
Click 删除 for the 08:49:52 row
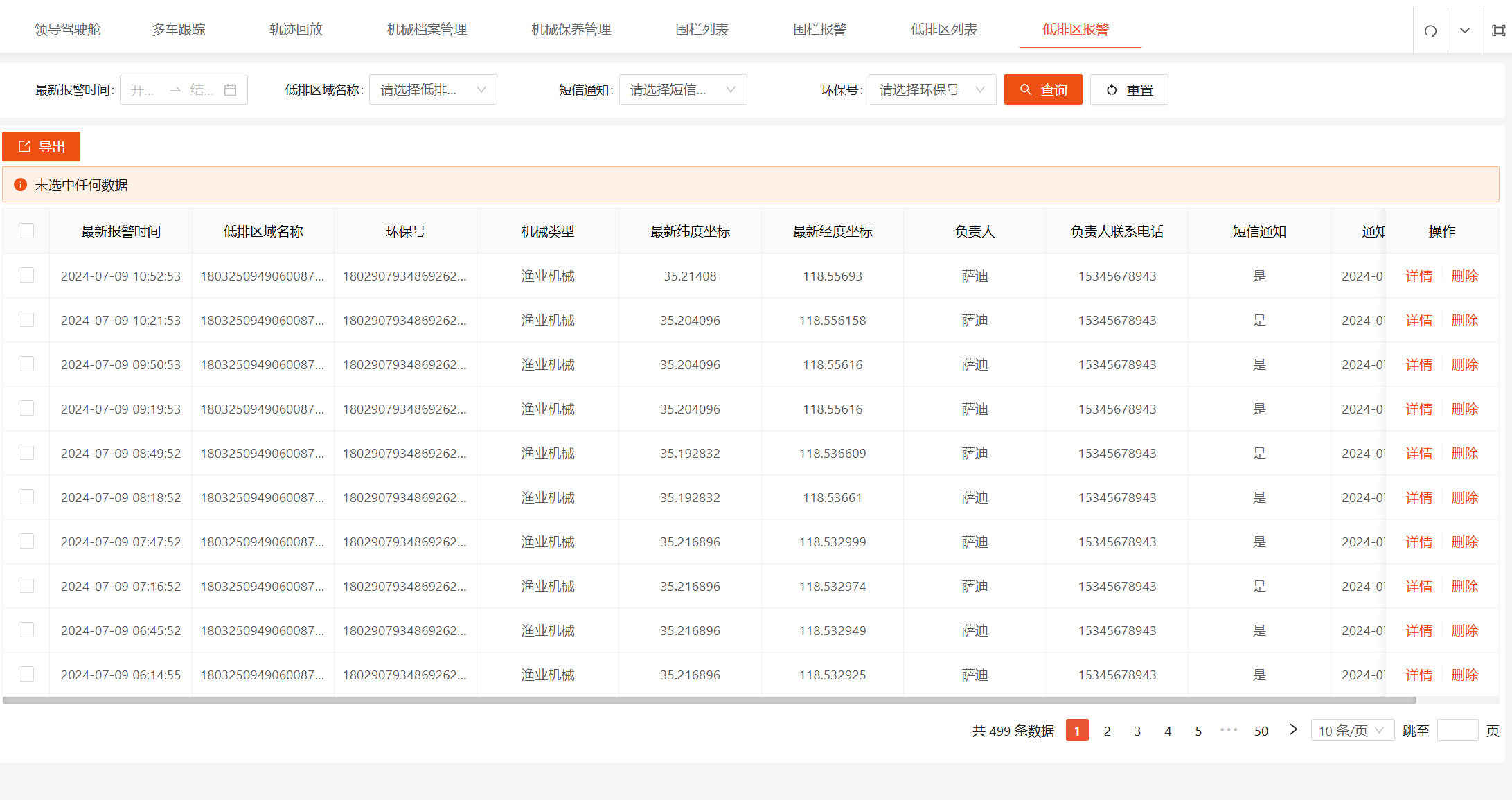(x=1464, y=453)
